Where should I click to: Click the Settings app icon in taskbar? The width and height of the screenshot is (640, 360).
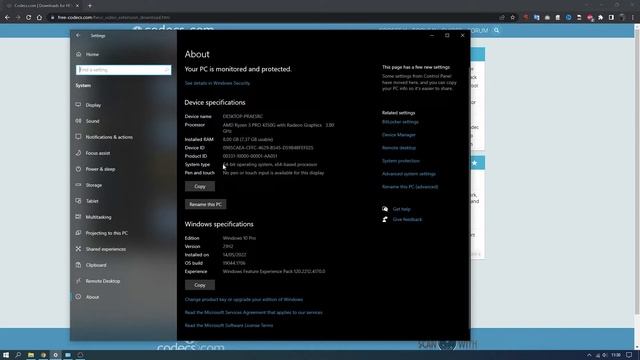(56, 355)
